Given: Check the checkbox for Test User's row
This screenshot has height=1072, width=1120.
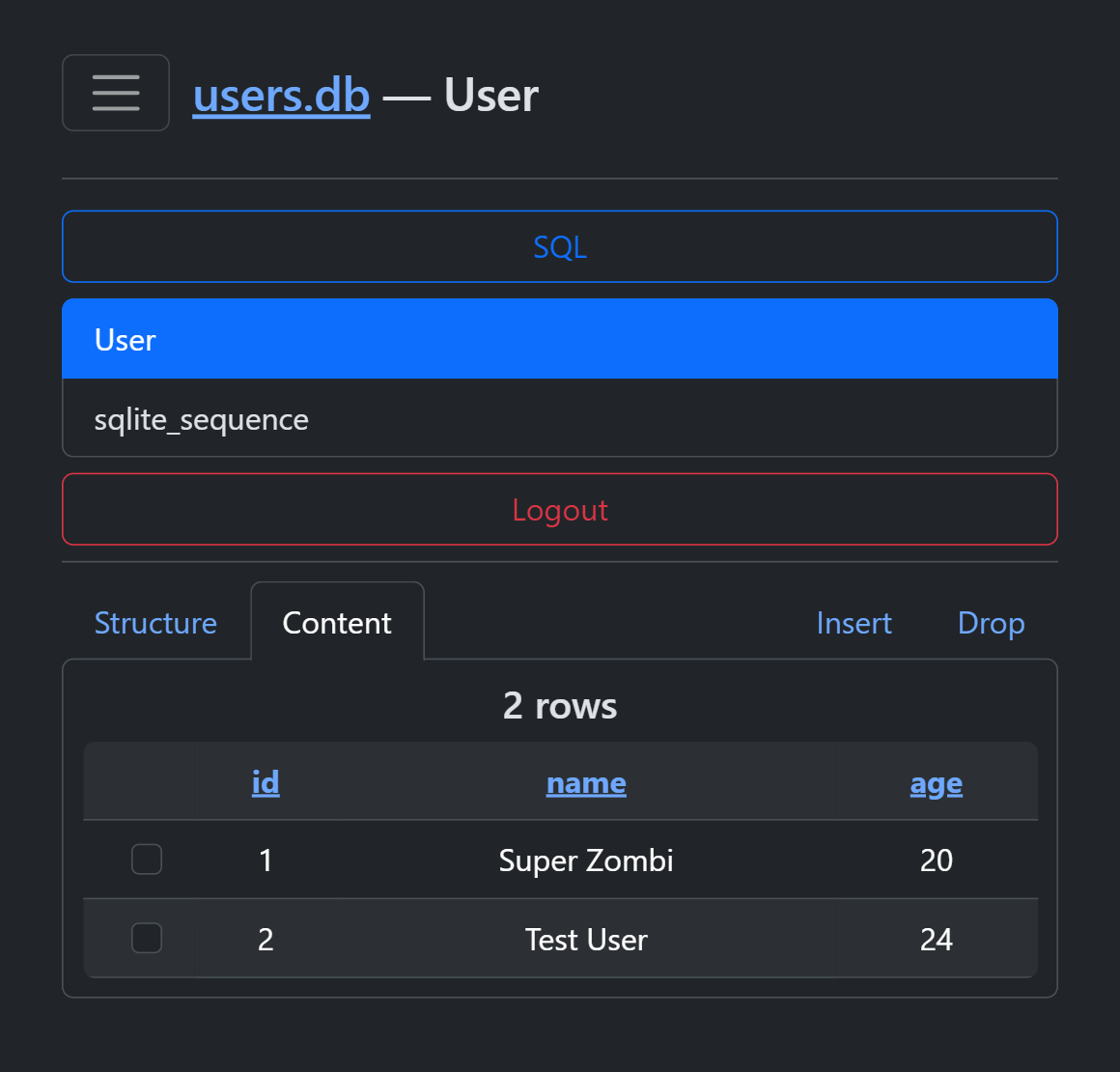Looking at the screenshot, I should (x=147, y=938).
